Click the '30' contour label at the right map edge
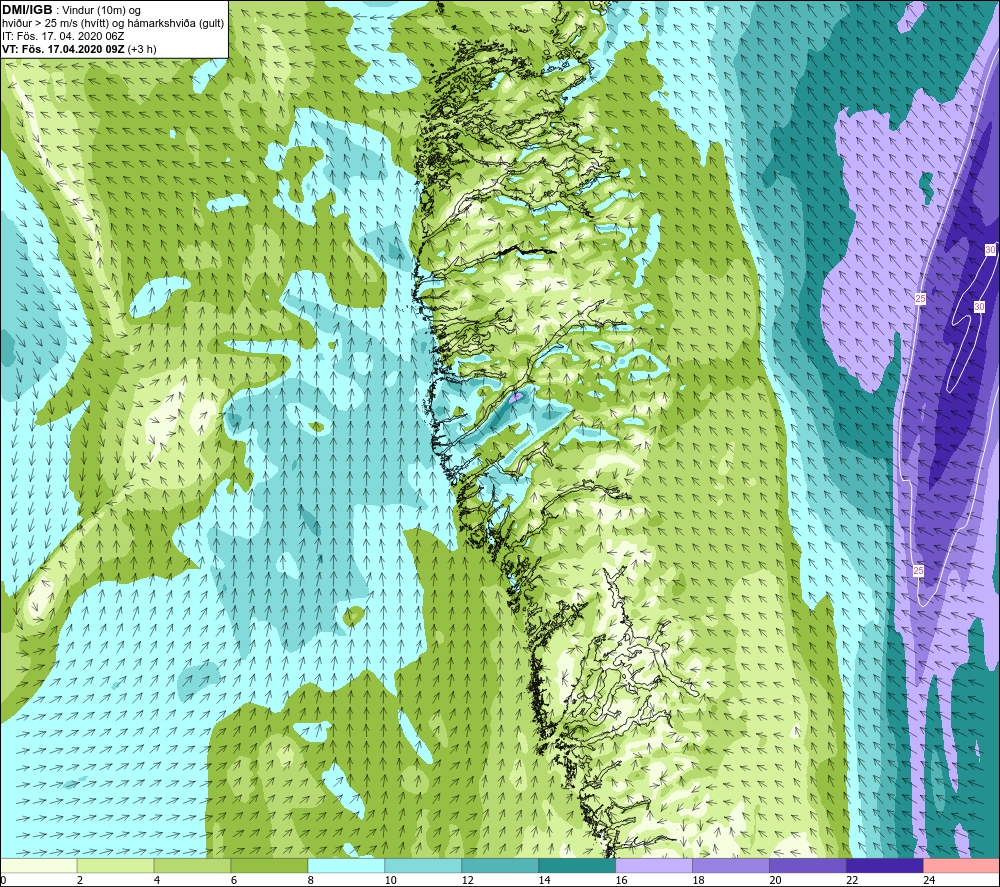 click(x=990, y=249)
